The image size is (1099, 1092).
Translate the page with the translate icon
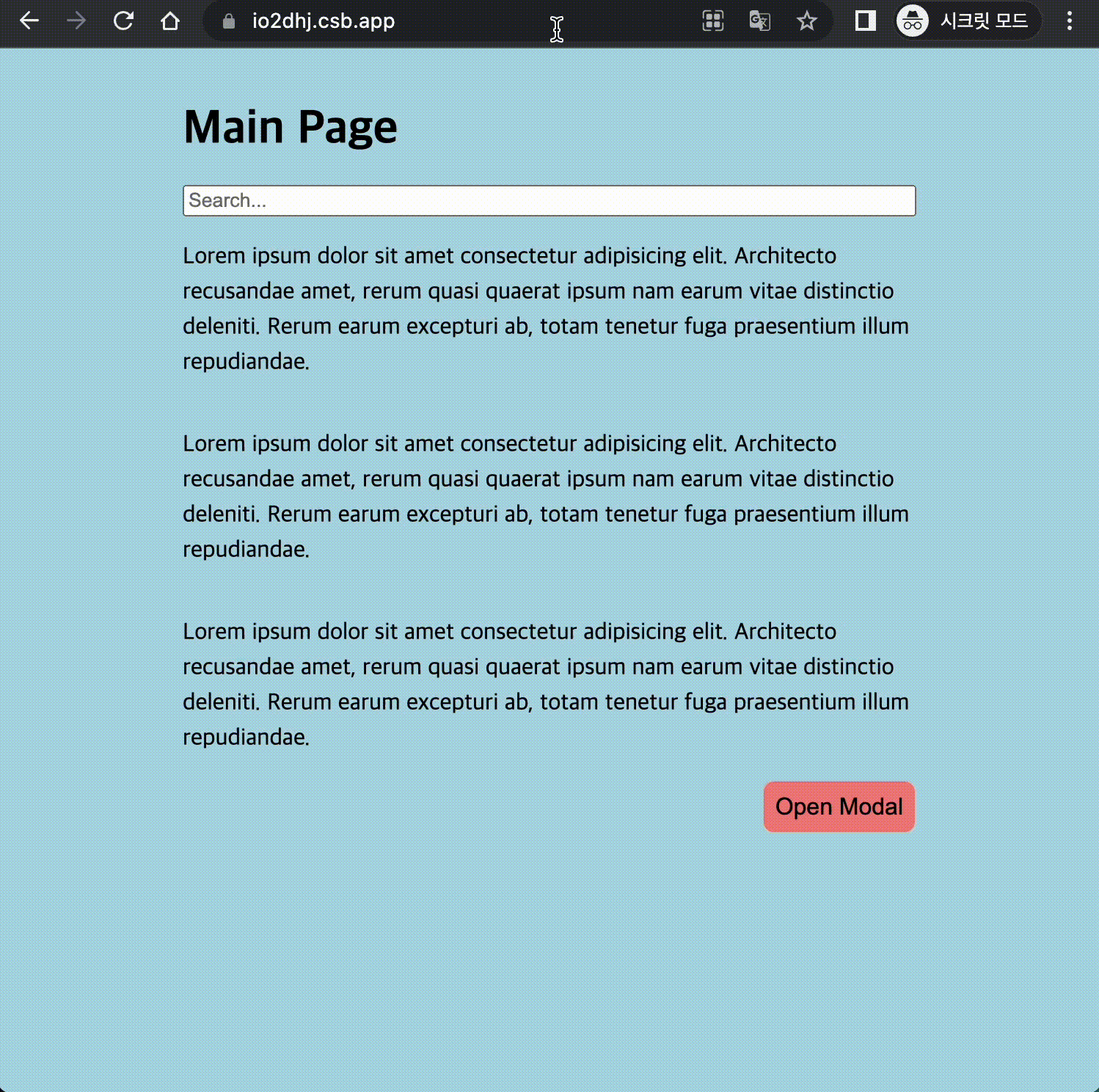pyautogui.click(x=760, y=21)
